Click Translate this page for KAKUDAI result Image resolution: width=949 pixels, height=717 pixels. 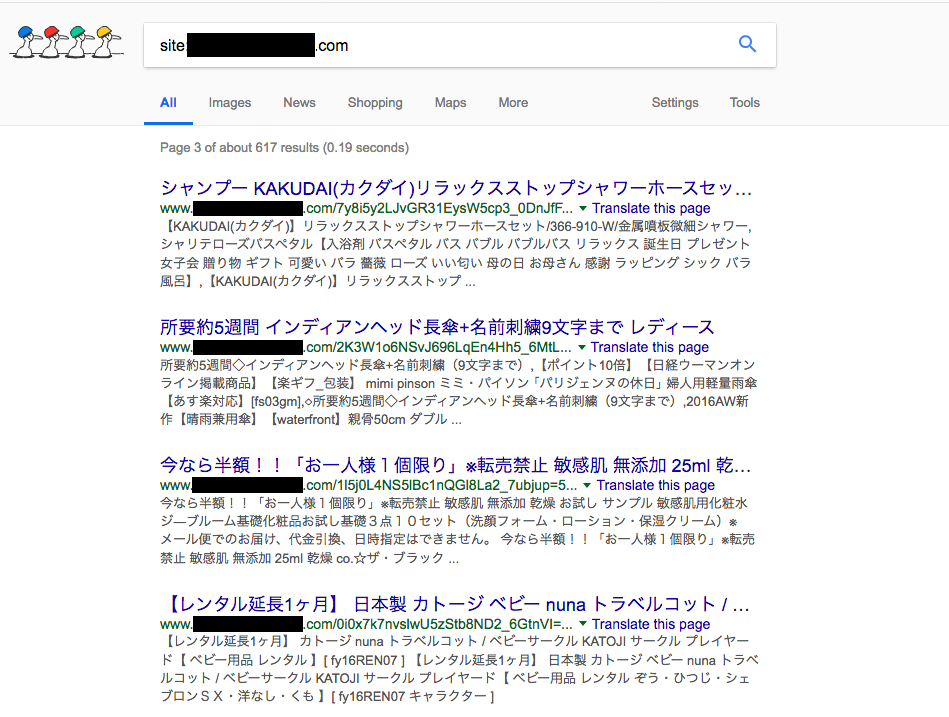point(651,208)
